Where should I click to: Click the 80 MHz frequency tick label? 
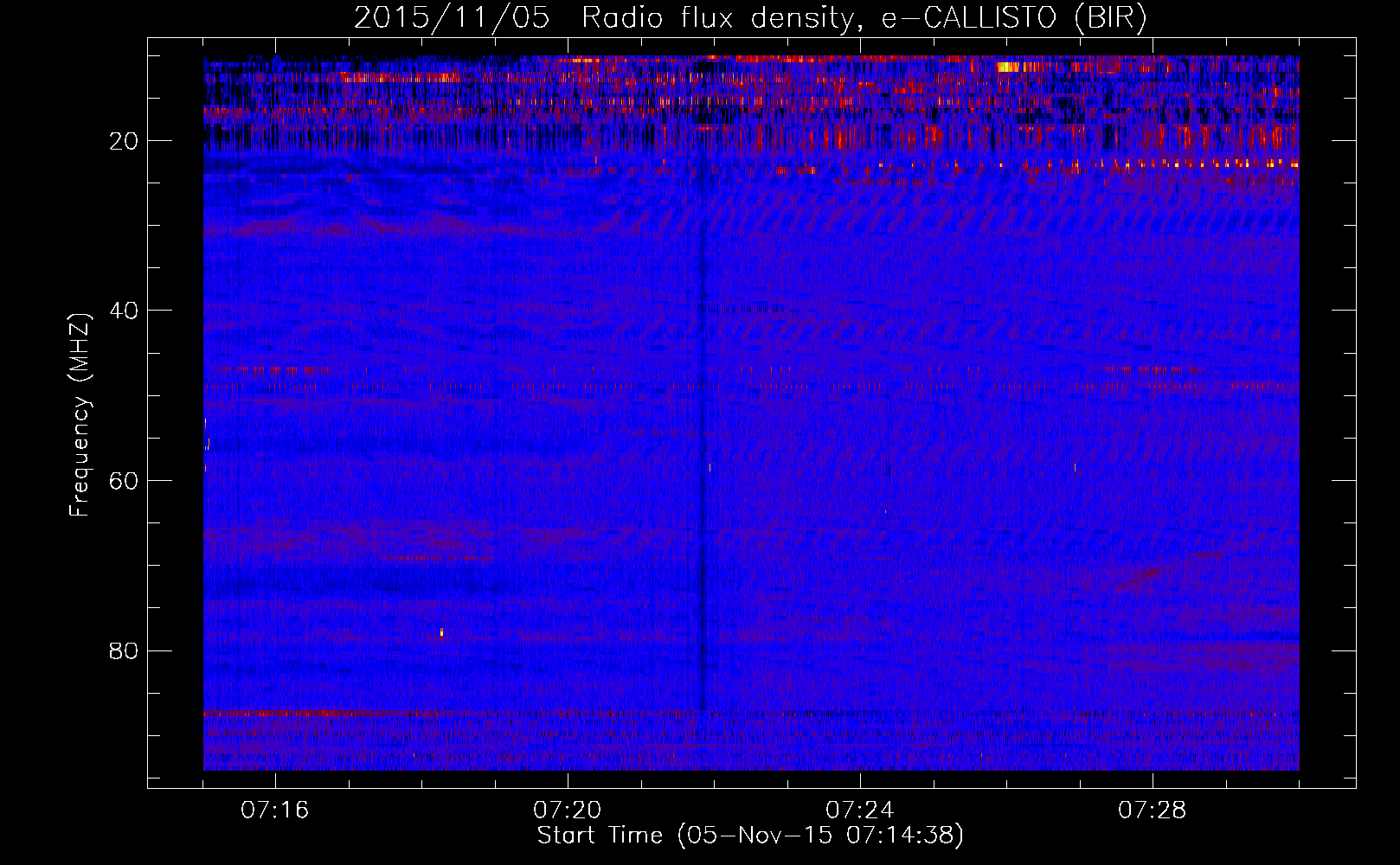tap(124, 650)
